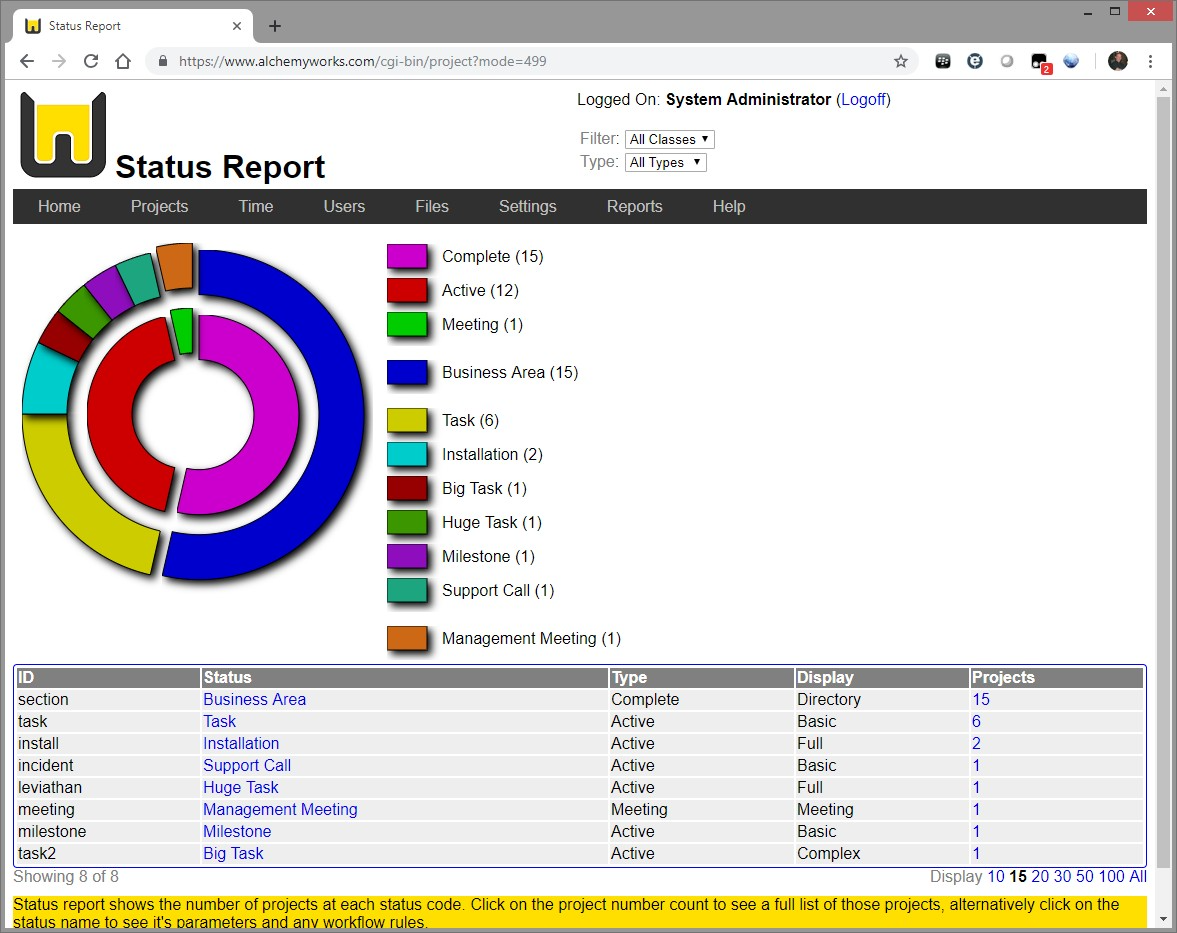
Task: Click the browser back arrow
Action: 27,62
